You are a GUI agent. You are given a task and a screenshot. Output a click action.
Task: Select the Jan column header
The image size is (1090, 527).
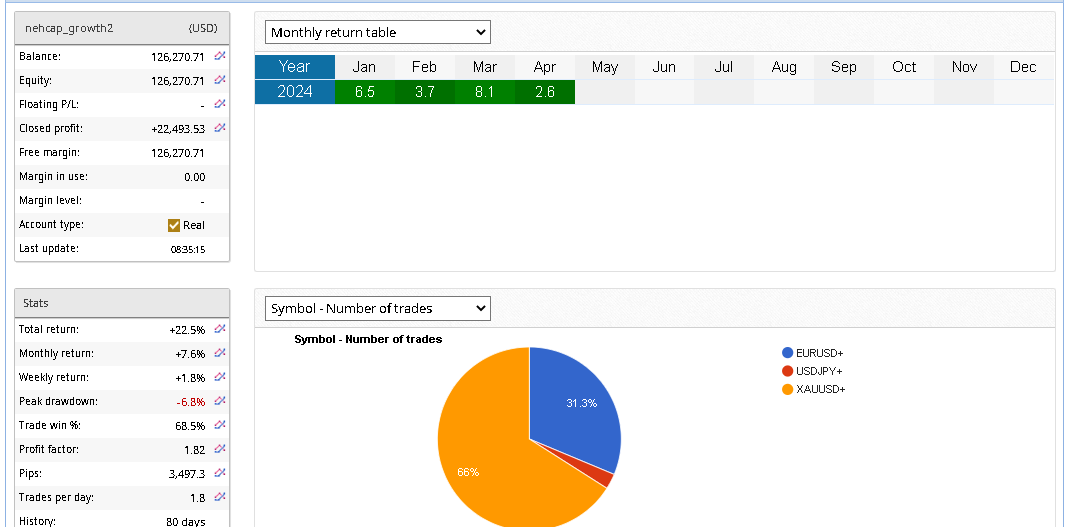pos(364,67)
